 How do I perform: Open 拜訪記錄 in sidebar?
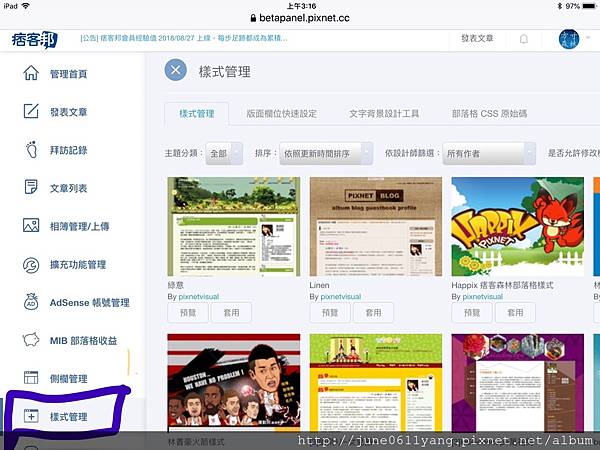point(68,150)
